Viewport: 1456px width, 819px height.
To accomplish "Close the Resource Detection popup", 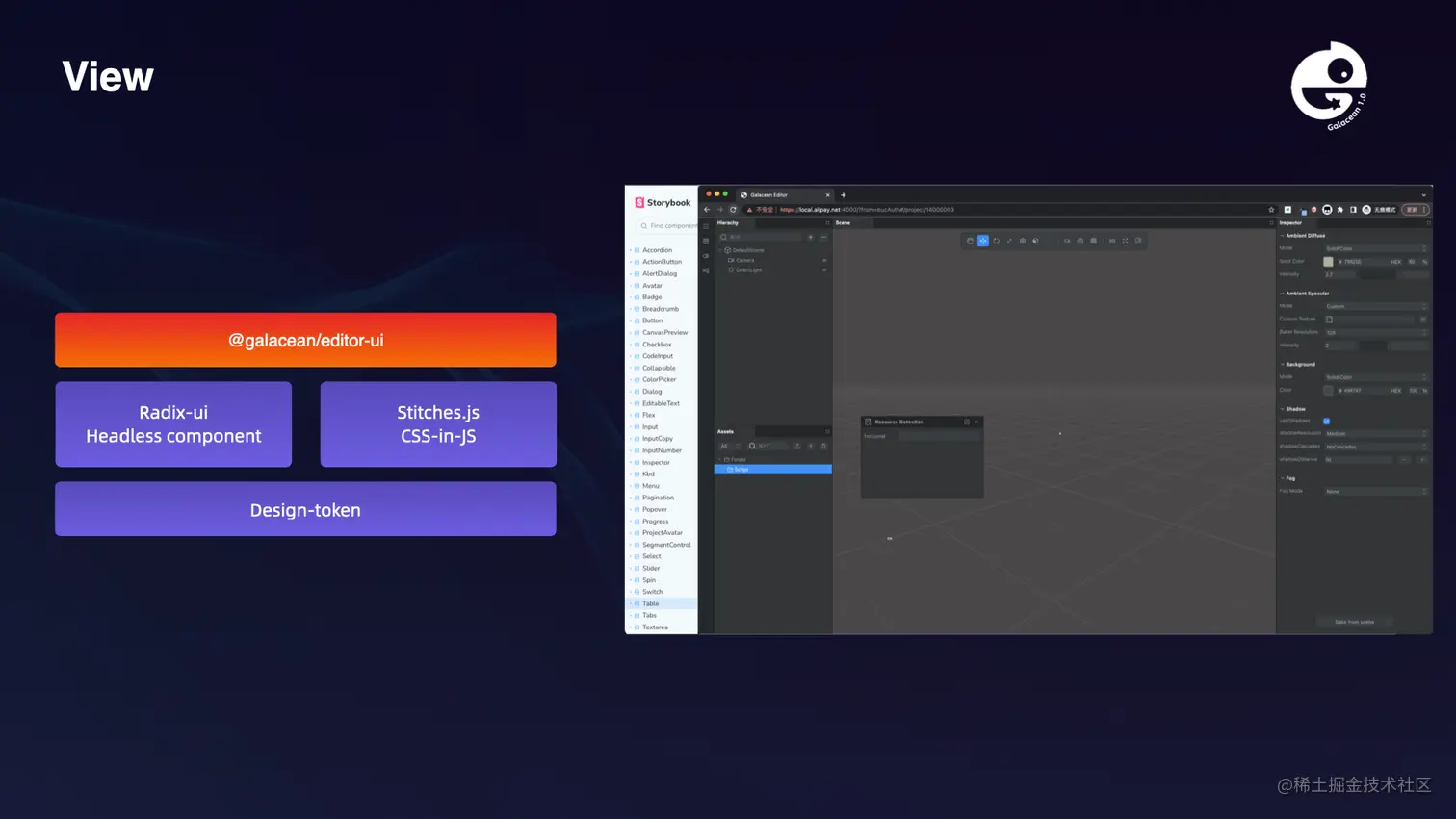I will [976, 422].
